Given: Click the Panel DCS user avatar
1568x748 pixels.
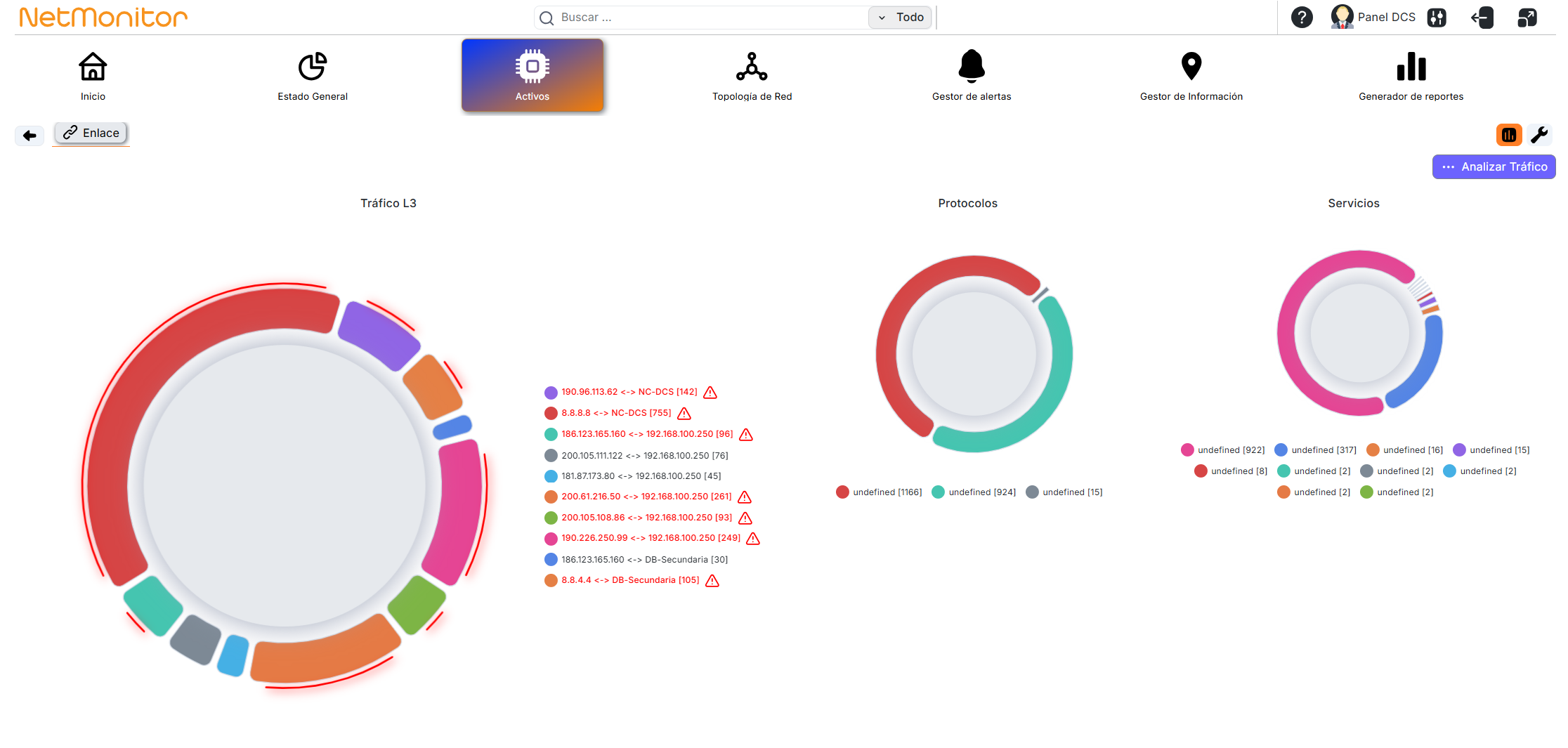Looking at the screenshot, I should [1342, 17].
